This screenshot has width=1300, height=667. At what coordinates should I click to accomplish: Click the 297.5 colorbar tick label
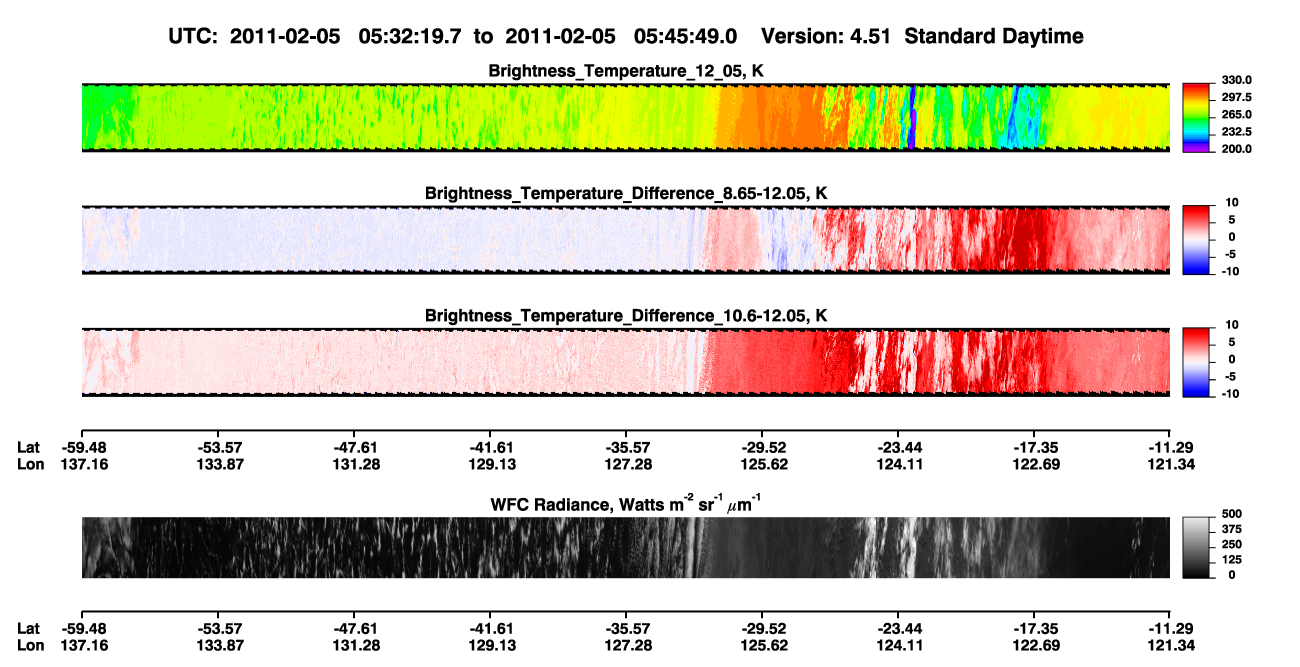tap(1237, 97)
